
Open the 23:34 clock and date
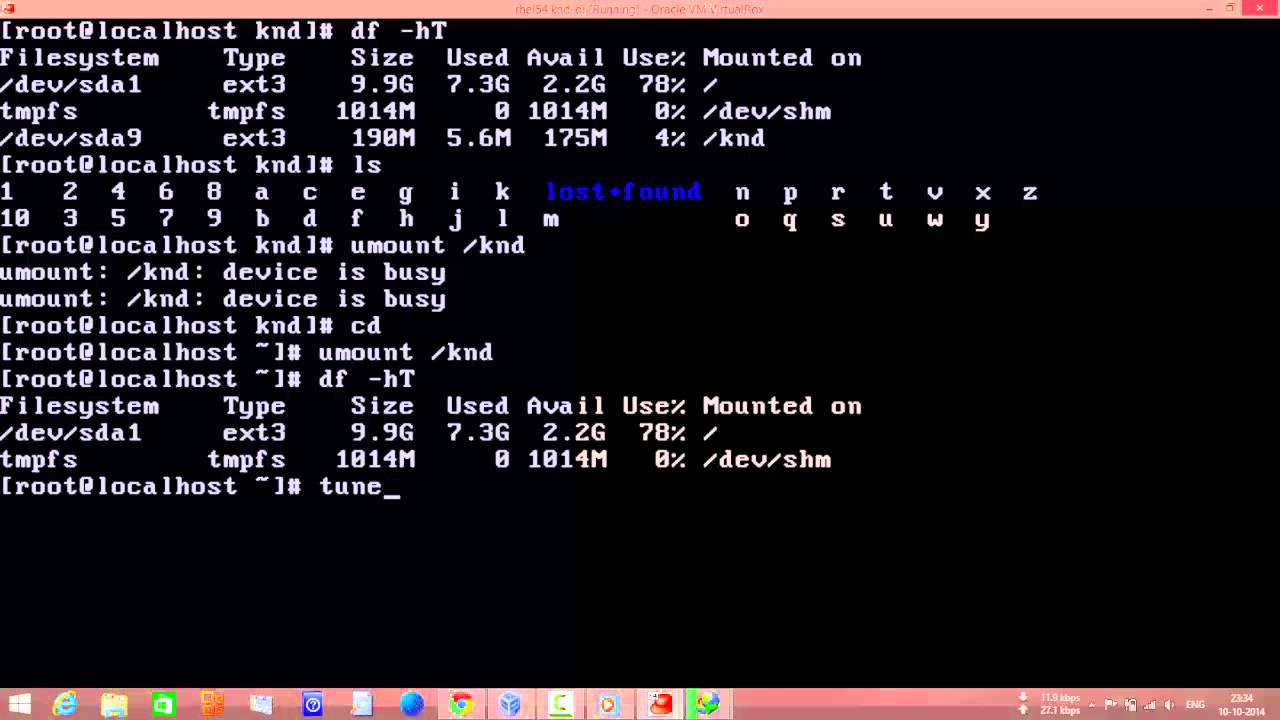pyautogui.click(x=1243, y=705)
